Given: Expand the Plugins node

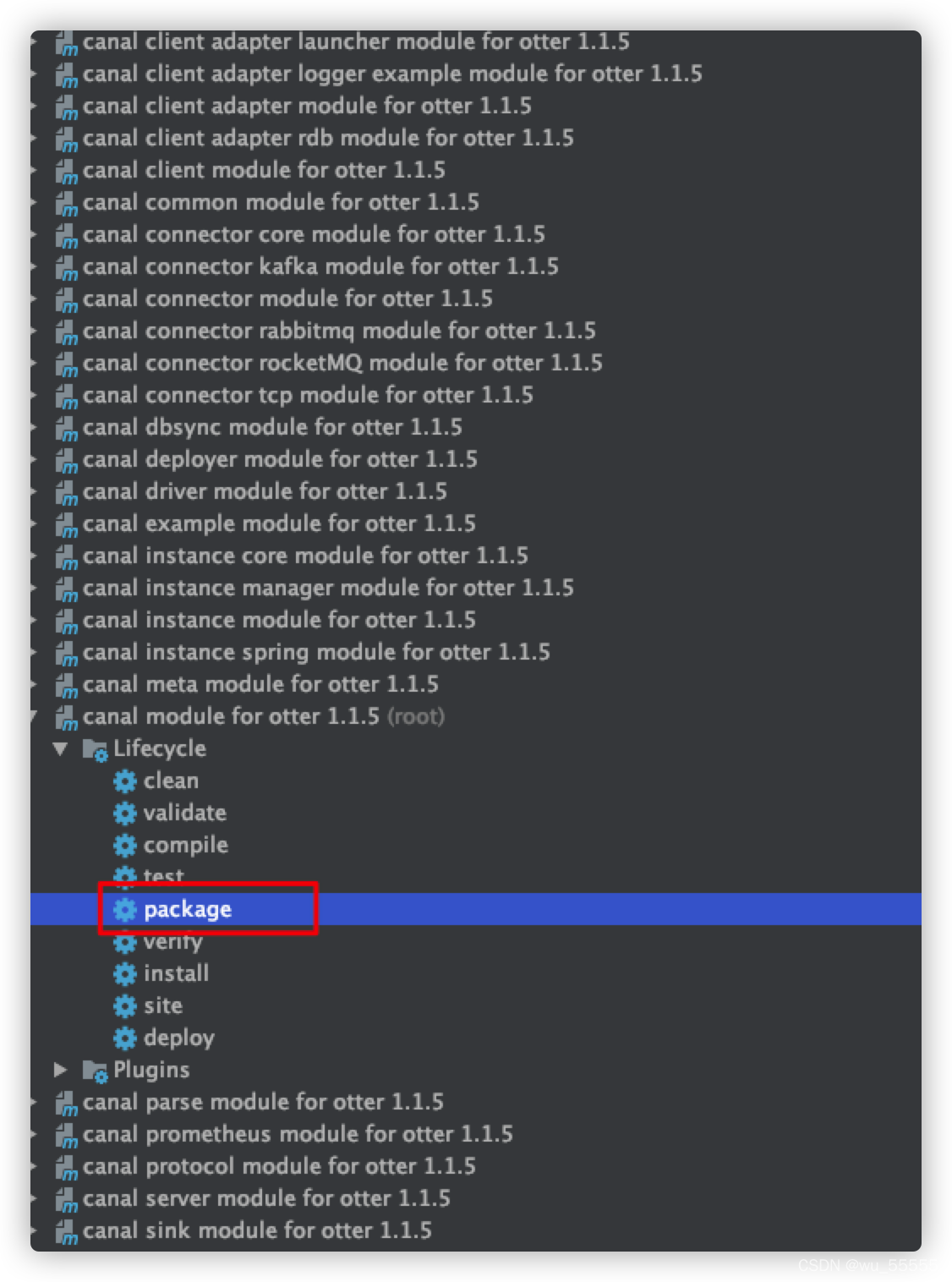Looking at the screenshot, I should (x=59, y=1070).
